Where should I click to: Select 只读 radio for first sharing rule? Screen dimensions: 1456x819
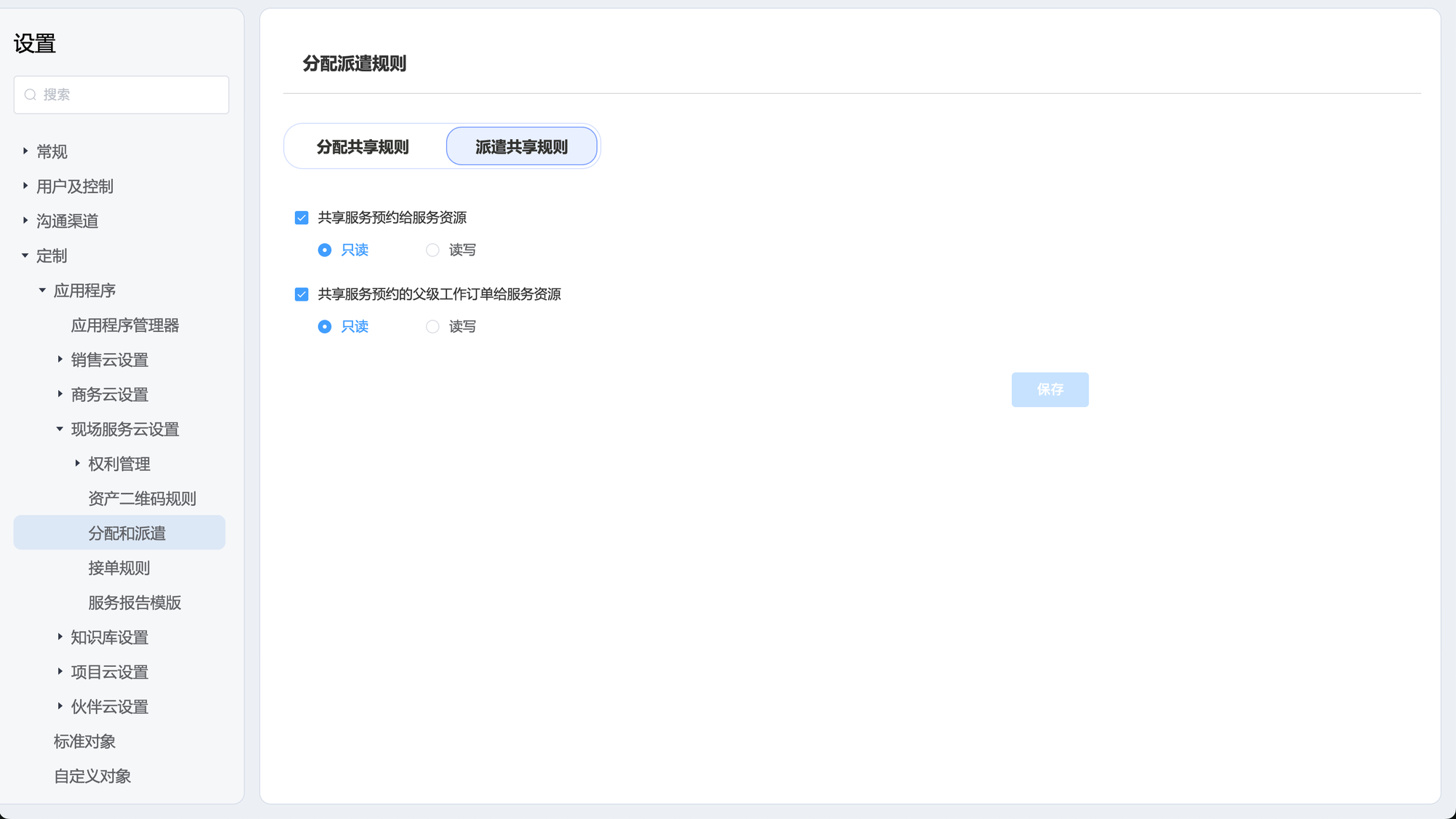point(325,250)
